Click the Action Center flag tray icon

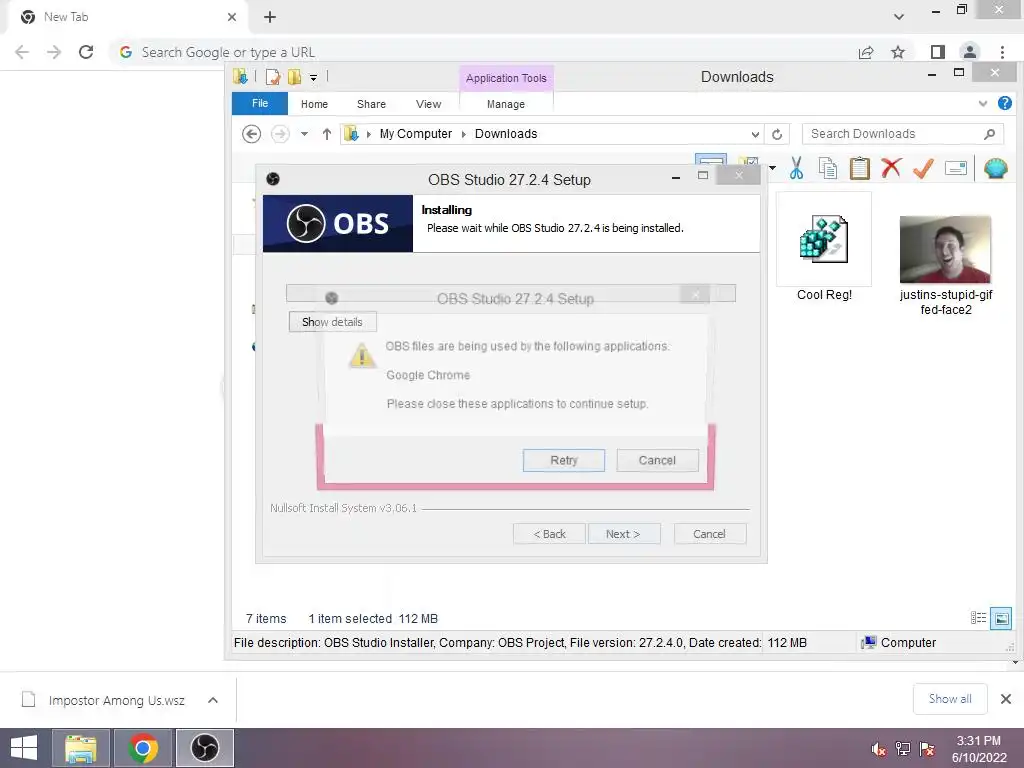point(927,748)
